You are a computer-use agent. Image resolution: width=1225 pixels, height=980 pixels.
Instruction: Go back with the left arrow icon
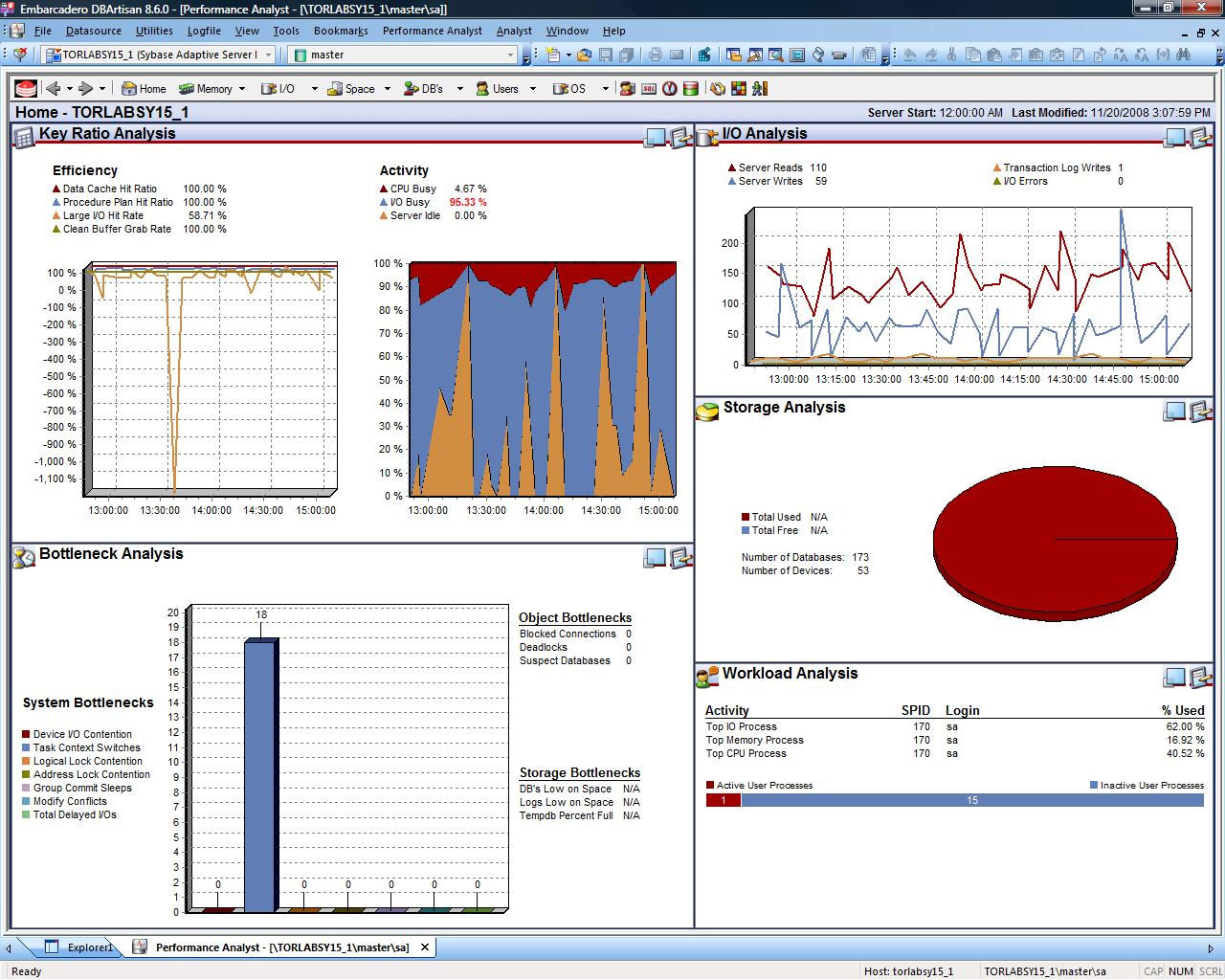pos(54,89)
